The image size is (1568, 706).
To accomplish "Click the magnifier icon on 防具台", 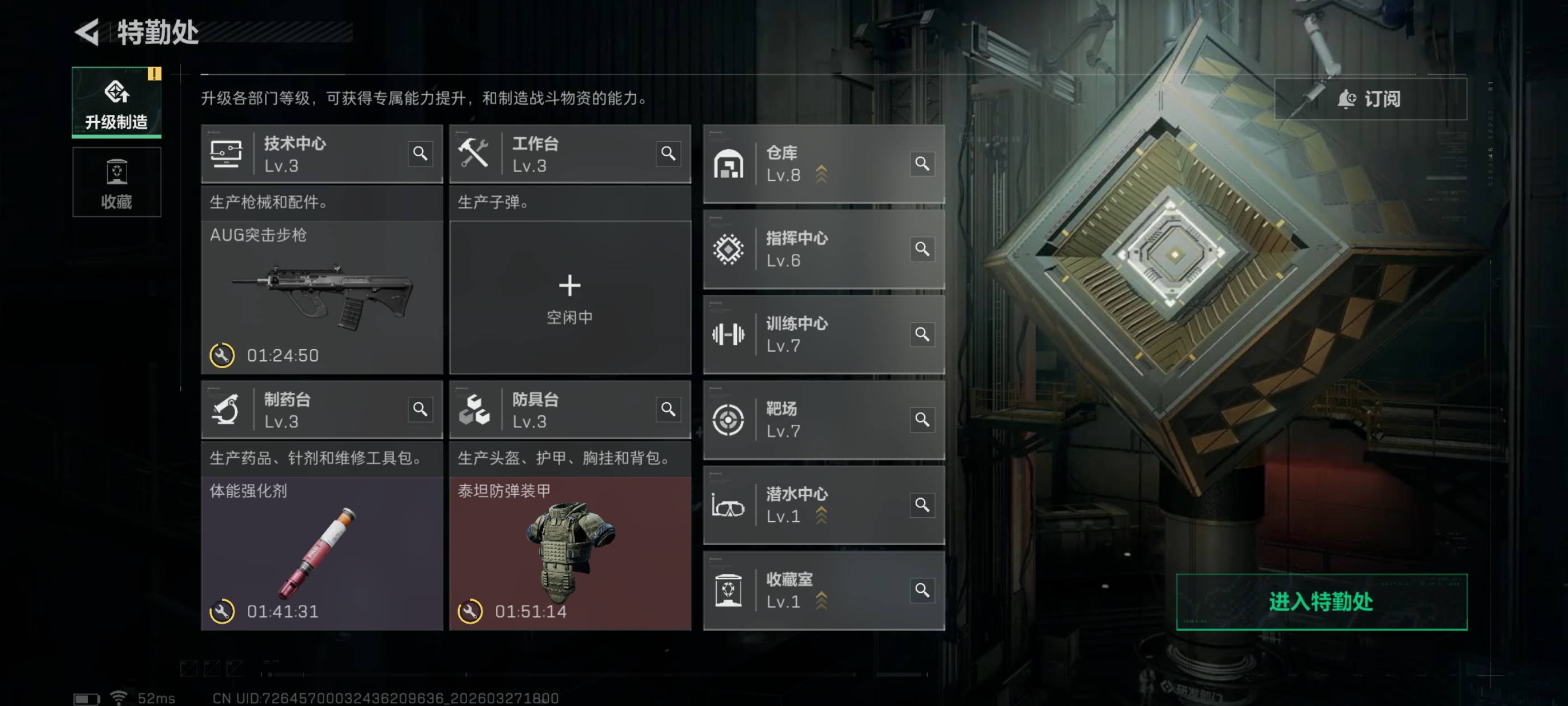I will coord(668,410).
